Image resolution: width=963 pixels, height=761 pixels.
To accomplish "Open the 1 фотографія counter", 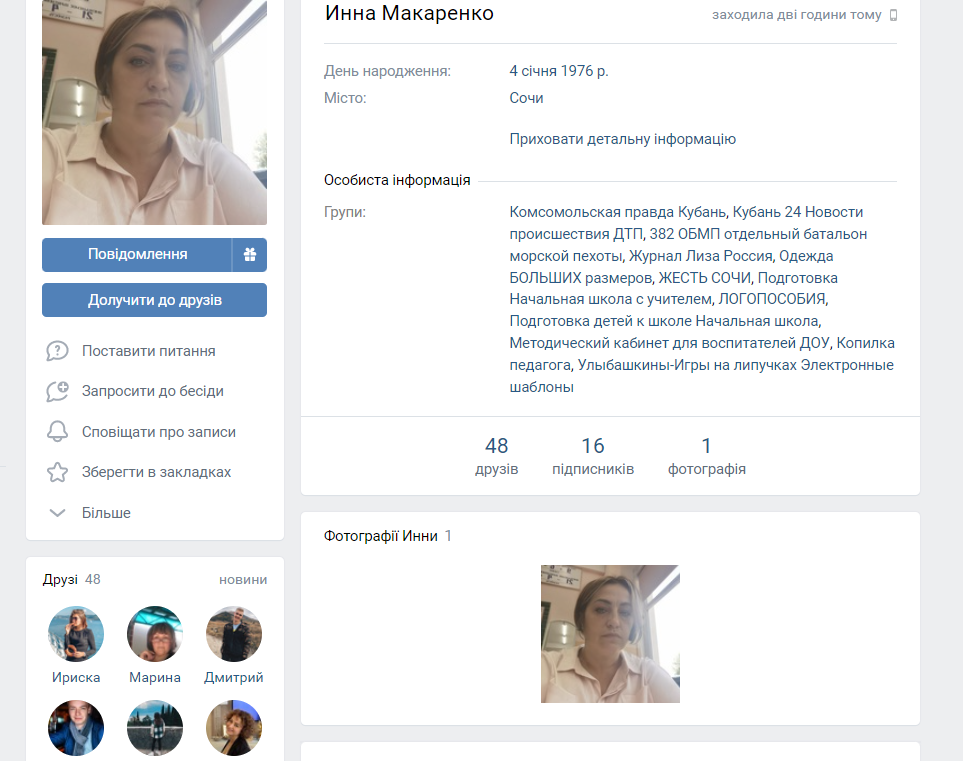I will tap(706, 456).
